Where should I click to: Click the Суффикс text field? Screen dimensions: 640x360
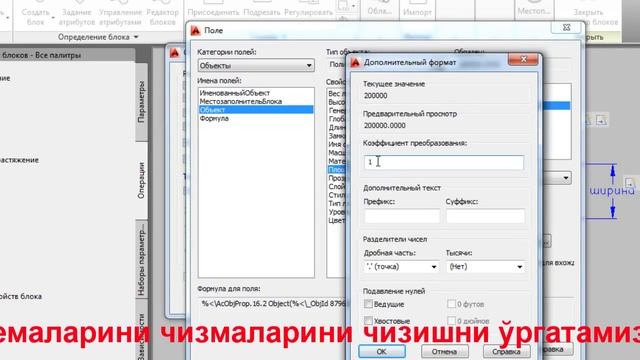tap(485, 216)
